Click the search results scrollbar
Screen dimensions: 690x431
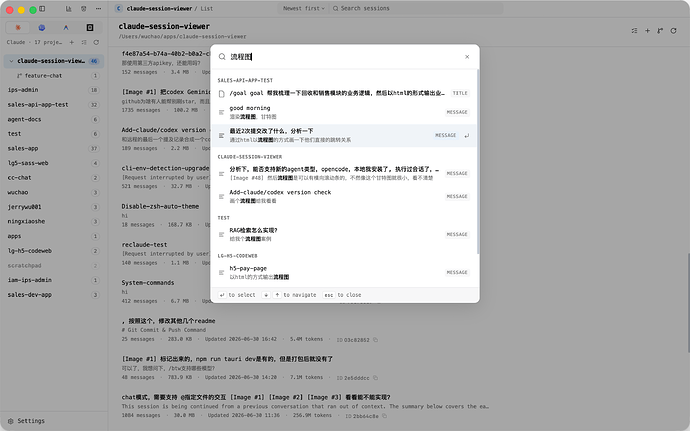tap(477, 161)
